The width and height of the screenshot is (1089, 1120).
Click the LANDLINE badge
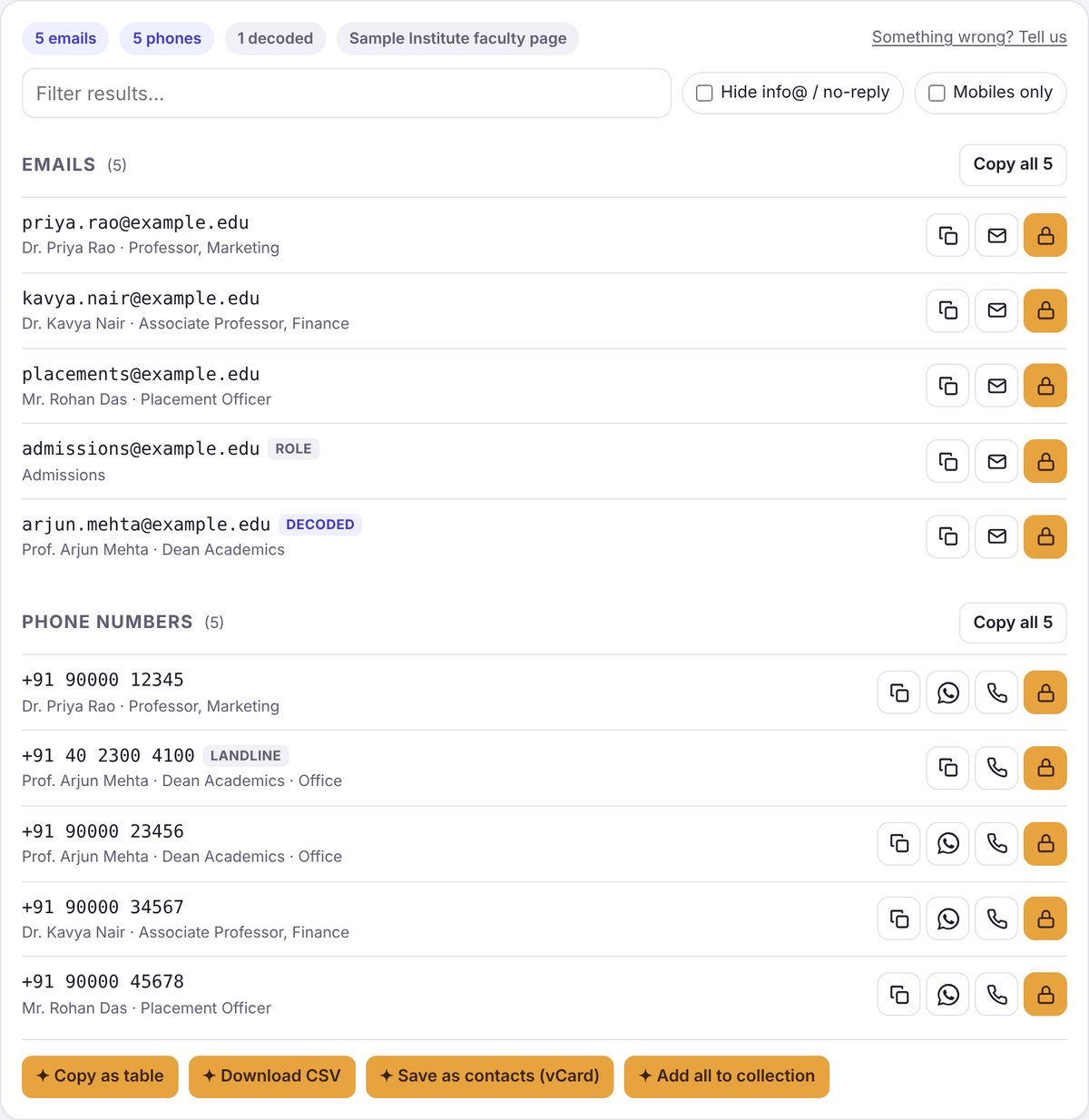pos(246,756)
